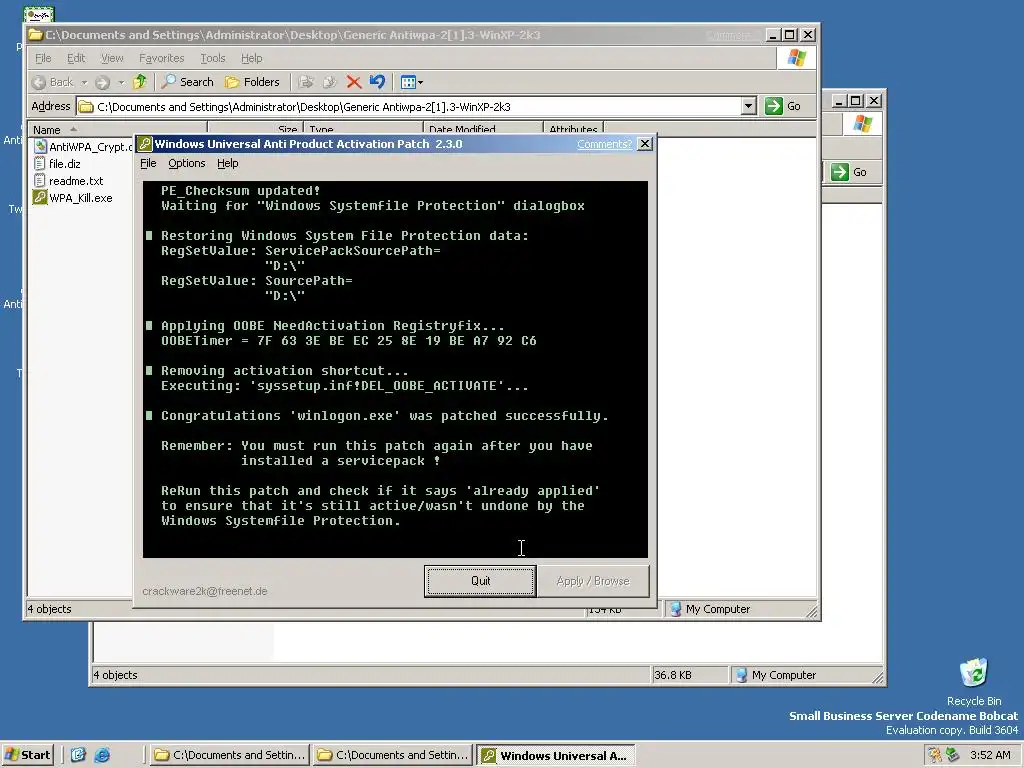
Task: Click the Forward arrow icon in Explorer toolbar
Action: point(102,82)
